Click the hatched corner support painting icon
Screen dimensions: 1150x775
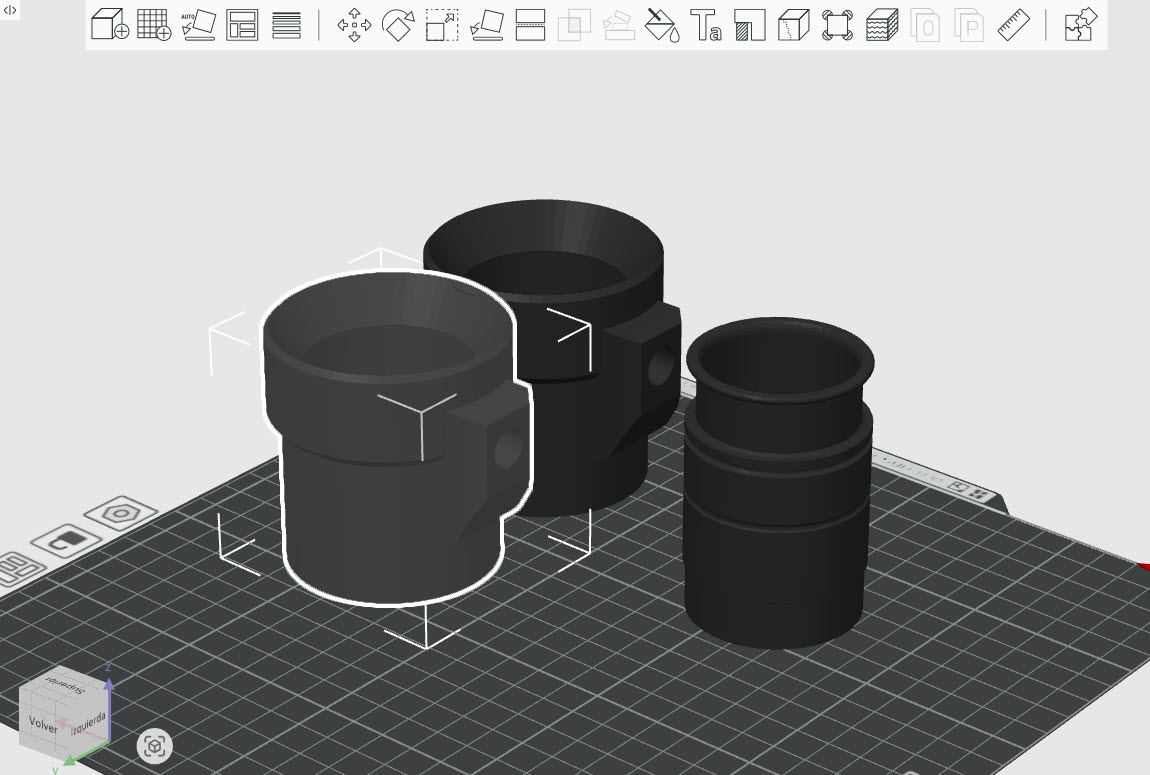[750, 25]
